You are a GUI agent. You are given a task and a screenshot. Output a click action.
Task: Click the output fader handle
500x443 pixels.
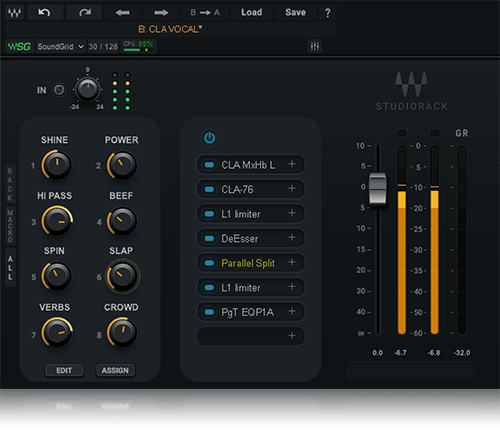click(x=378, y=188)
